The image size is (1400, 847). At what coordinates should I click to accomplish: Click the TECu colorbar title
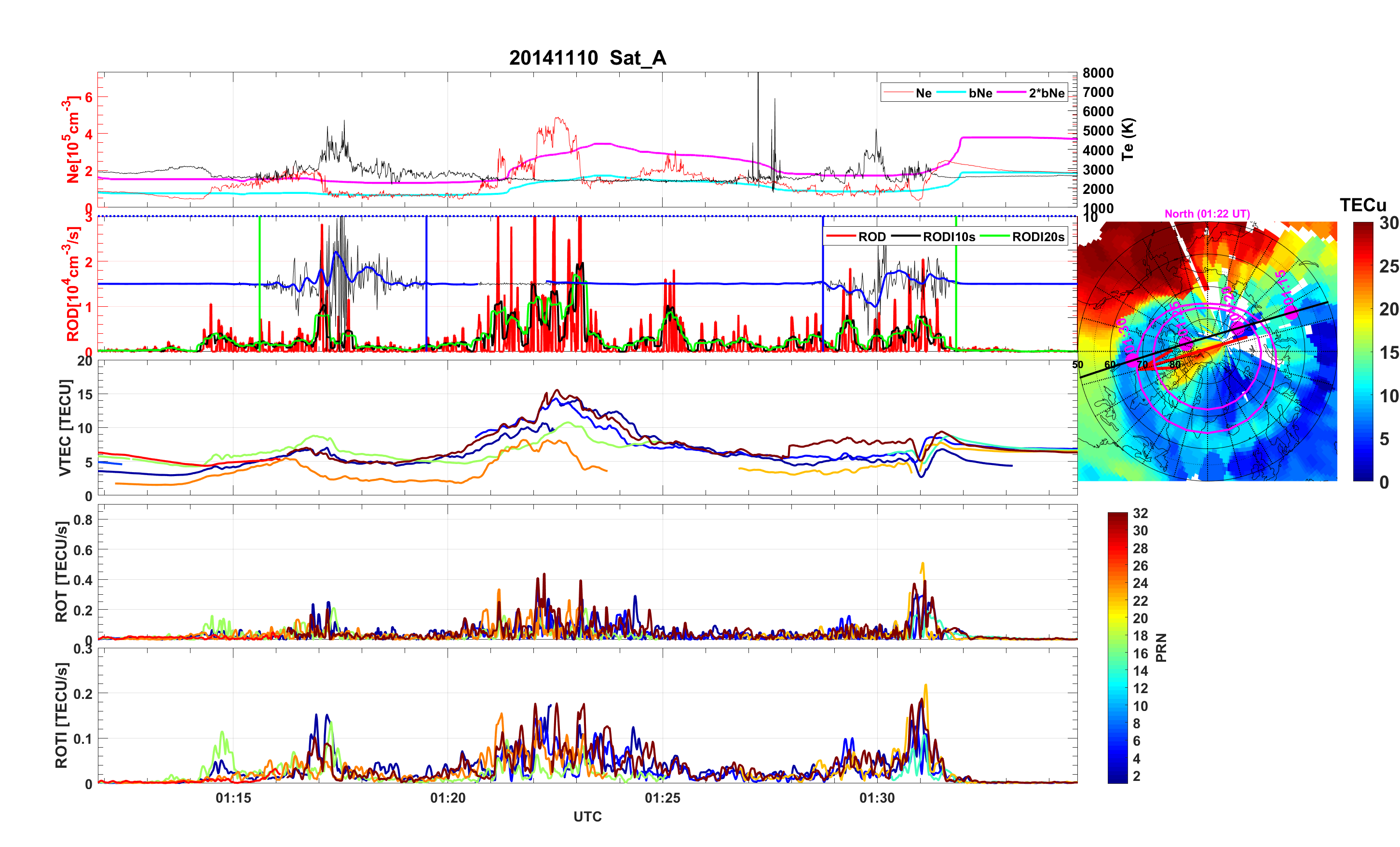1362,205
